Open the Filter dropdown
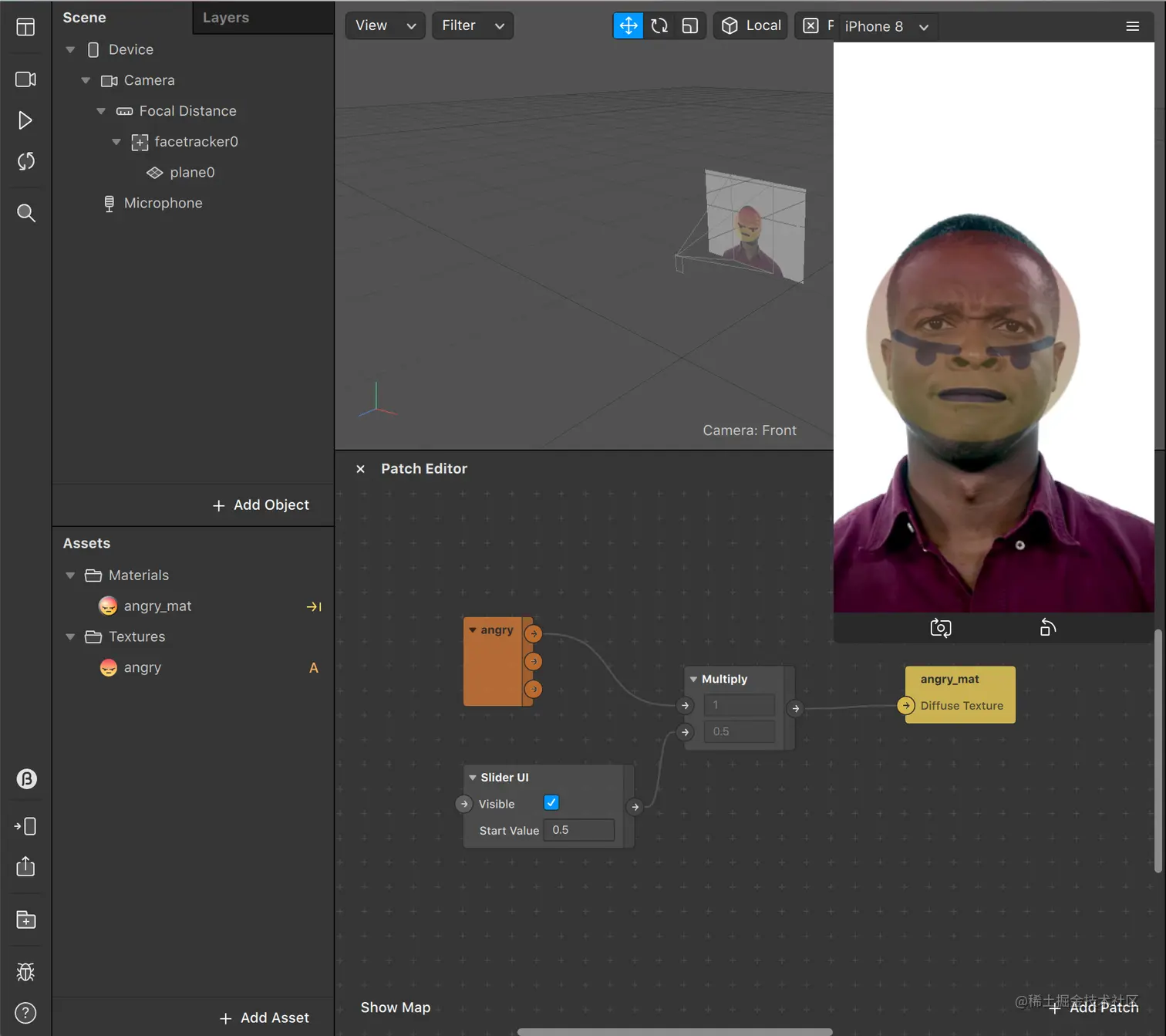1166x1036 pixels. [473, 25]
